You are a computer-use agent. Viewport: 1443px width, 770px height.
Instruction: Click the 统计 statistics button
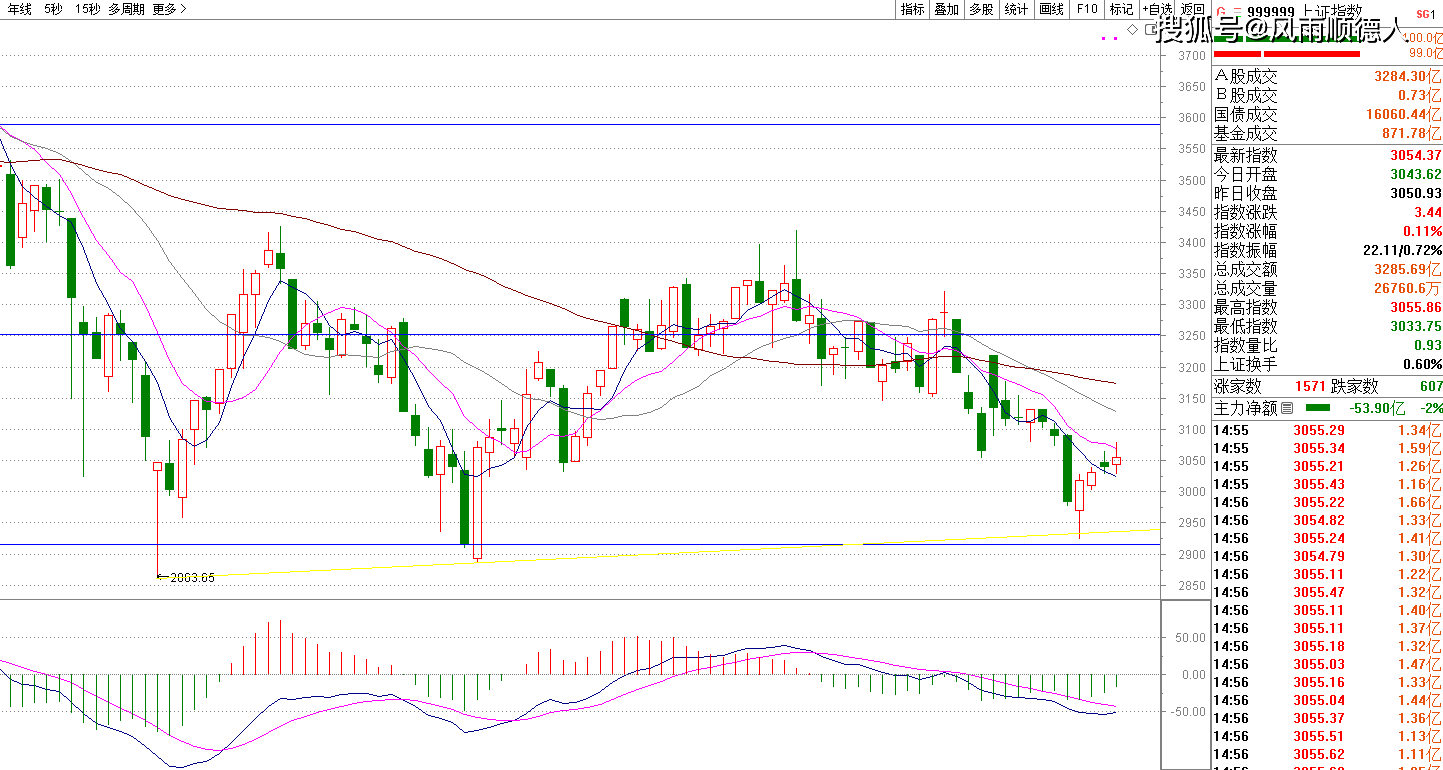(1016, 9)
